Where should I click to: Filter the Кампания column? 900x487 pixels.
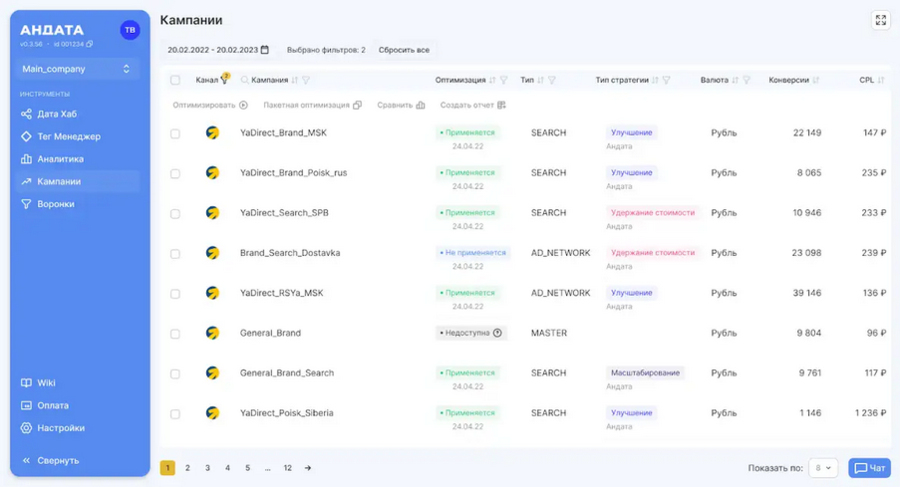tap(306, 80)
